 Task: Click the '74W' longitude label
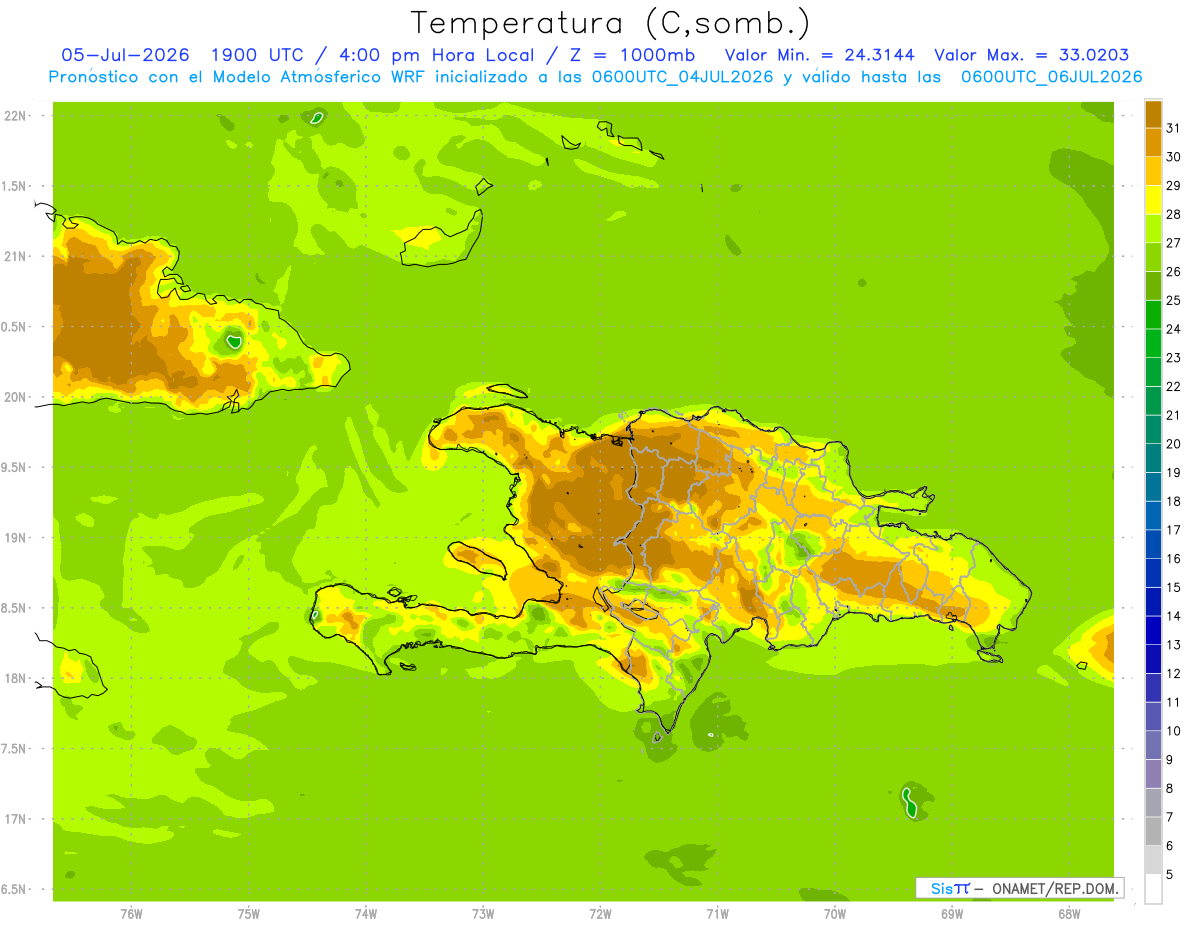coord(366,914)
